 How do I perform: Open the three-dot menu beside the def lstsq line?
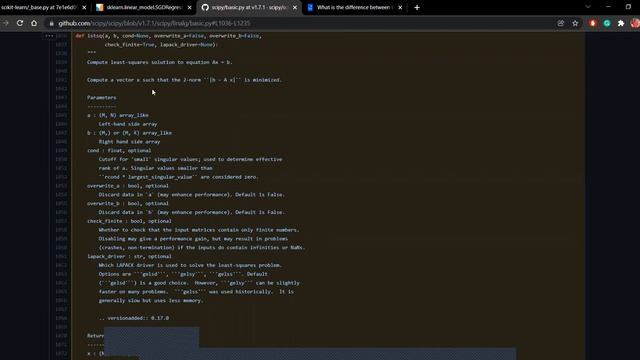(x=49, y=36)
